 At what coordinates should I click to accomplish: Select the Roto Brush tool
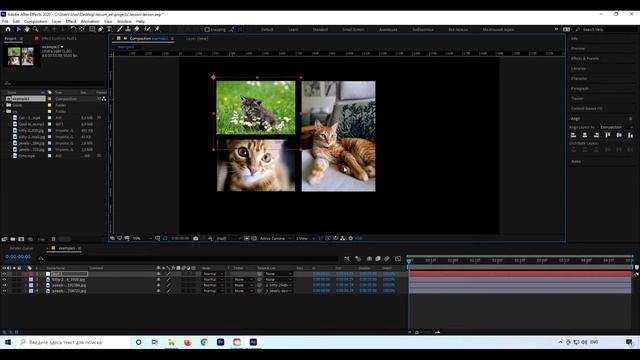(147, 29)
